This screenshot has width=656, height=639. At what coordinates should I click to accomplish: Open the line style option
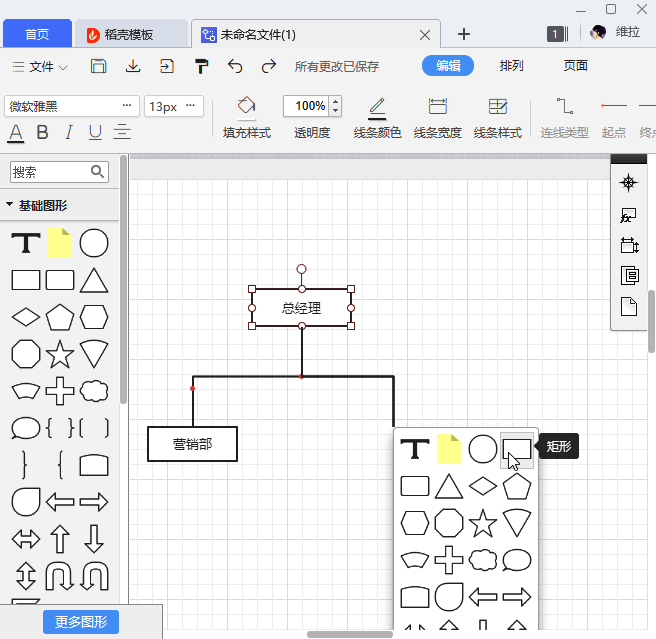point(498,118)
